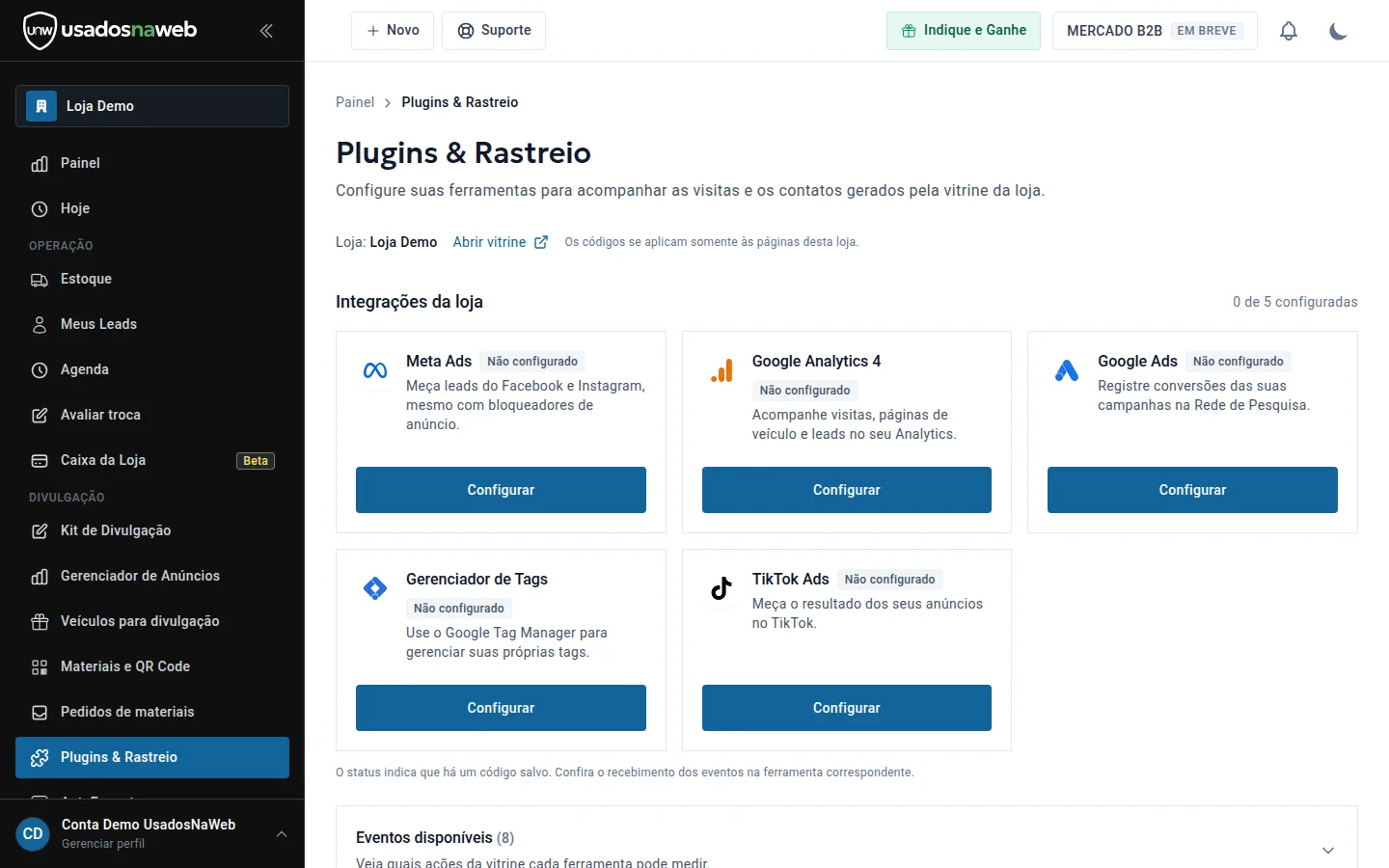Viewport: 1389px width, 868px height.
Task: Go to Estoque section
Action: (x=152, y=279)
